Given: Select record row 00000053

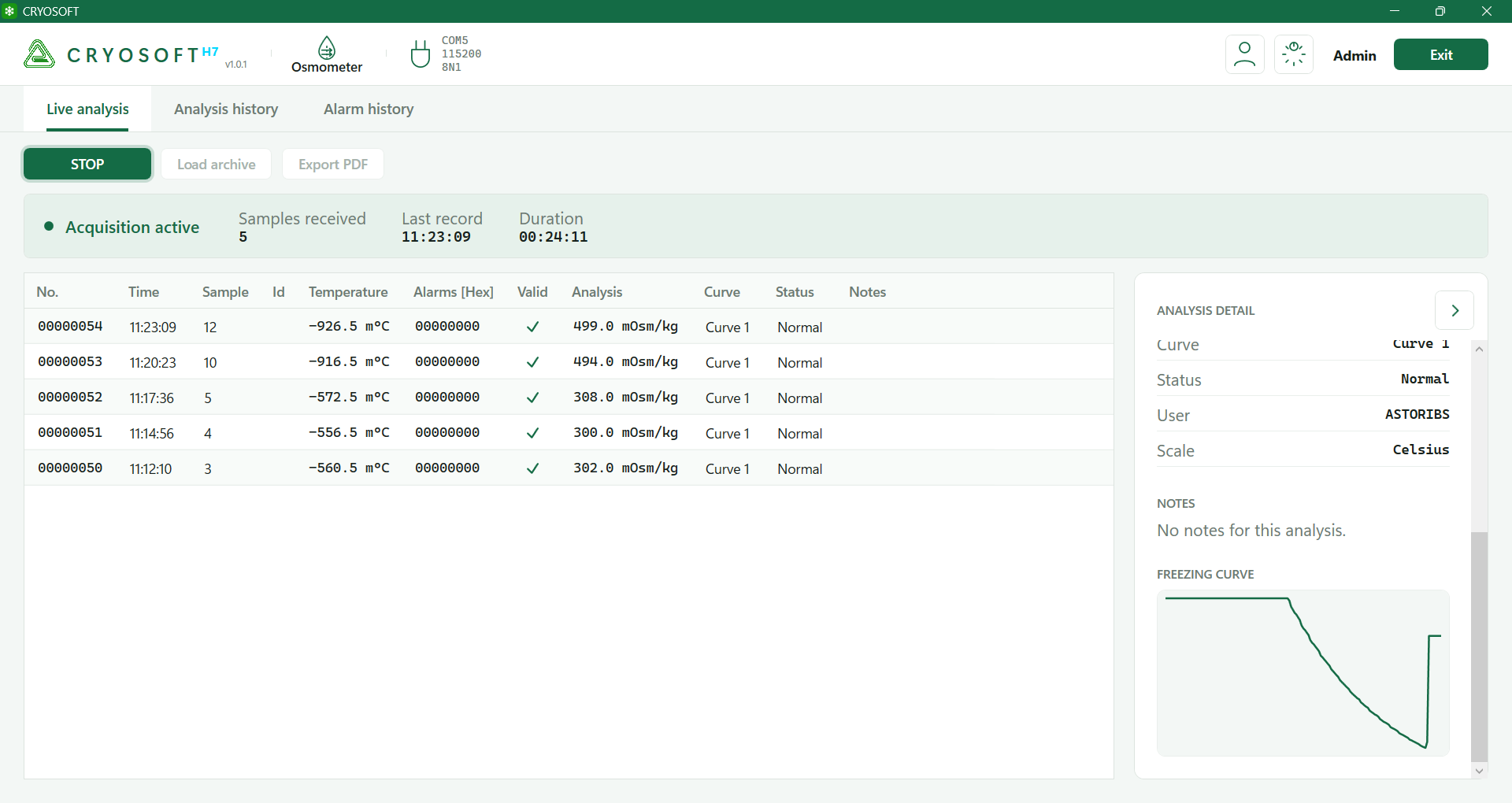Looking at the screenshot, I should [569, 362].
